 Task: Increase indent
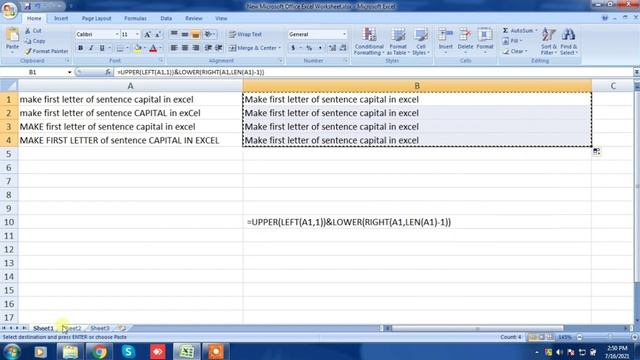tap(219, 48)
